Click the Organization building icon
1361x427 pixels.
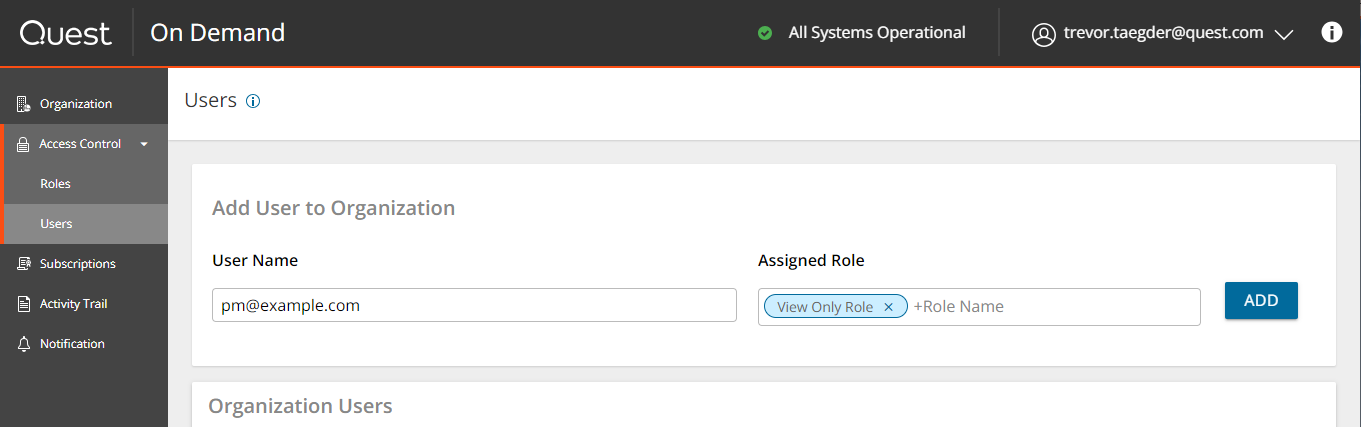(24, 104)
